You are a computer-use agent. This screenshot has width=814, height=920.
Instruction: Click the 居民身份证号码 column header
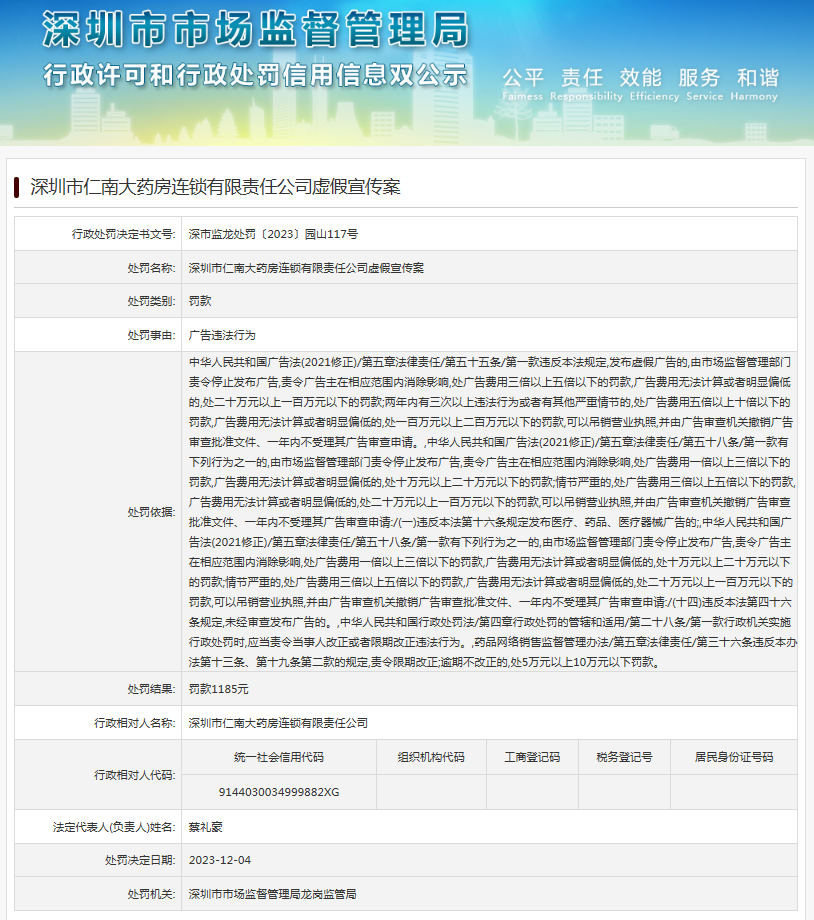pyautogui.click(x=733, y=757)
